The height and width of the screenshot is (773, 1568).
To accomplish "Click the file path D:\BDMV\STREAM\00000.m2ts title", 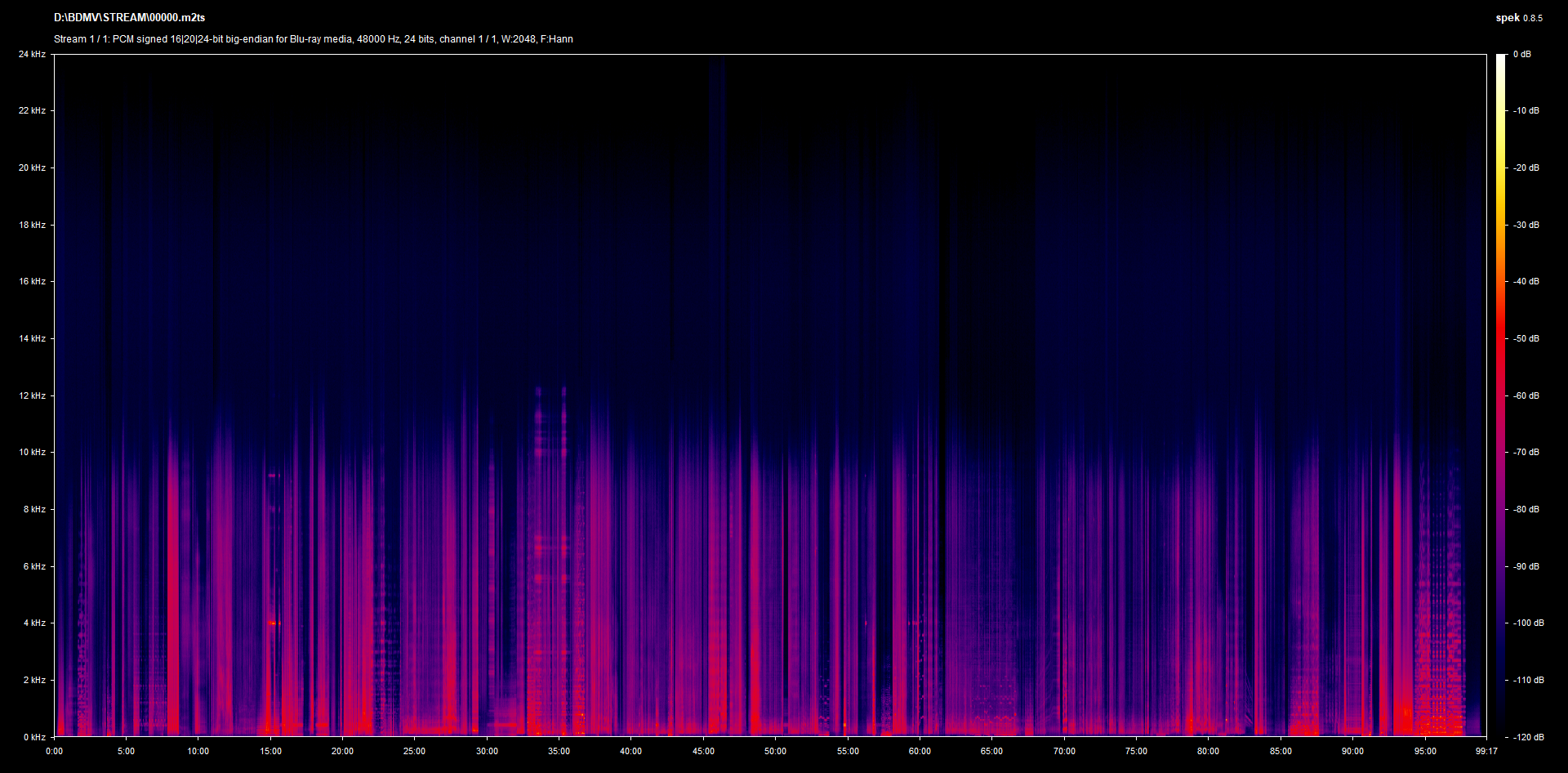I will [129, 17].
